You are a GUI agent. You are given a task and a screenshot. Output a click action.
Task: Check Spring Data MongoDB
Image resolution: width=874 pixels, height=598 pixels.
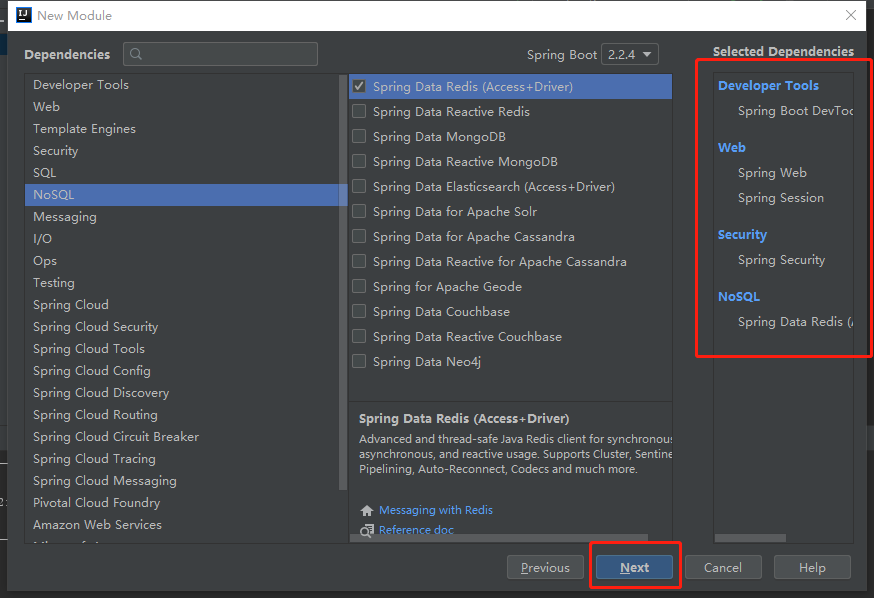[x=358, y=136]
